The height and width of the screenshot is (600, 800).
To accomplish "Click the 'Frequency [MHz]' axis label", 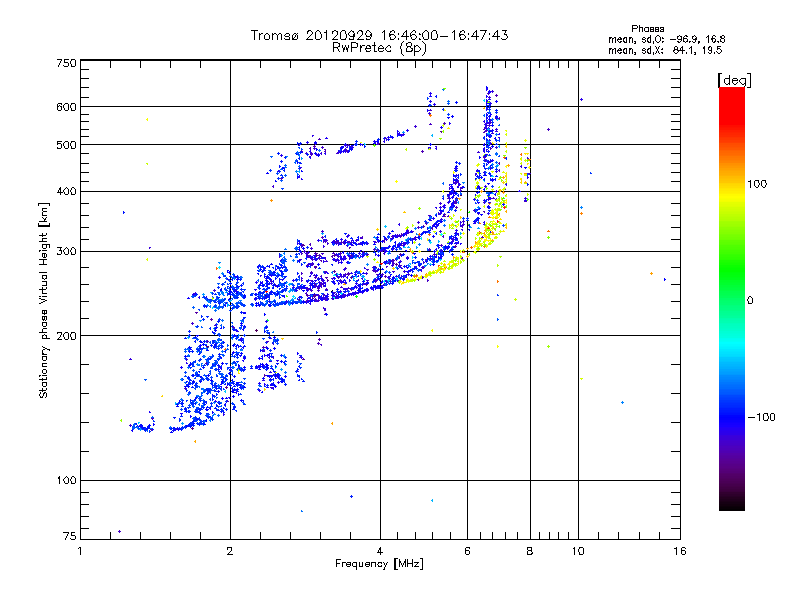I will pos(379,564).
